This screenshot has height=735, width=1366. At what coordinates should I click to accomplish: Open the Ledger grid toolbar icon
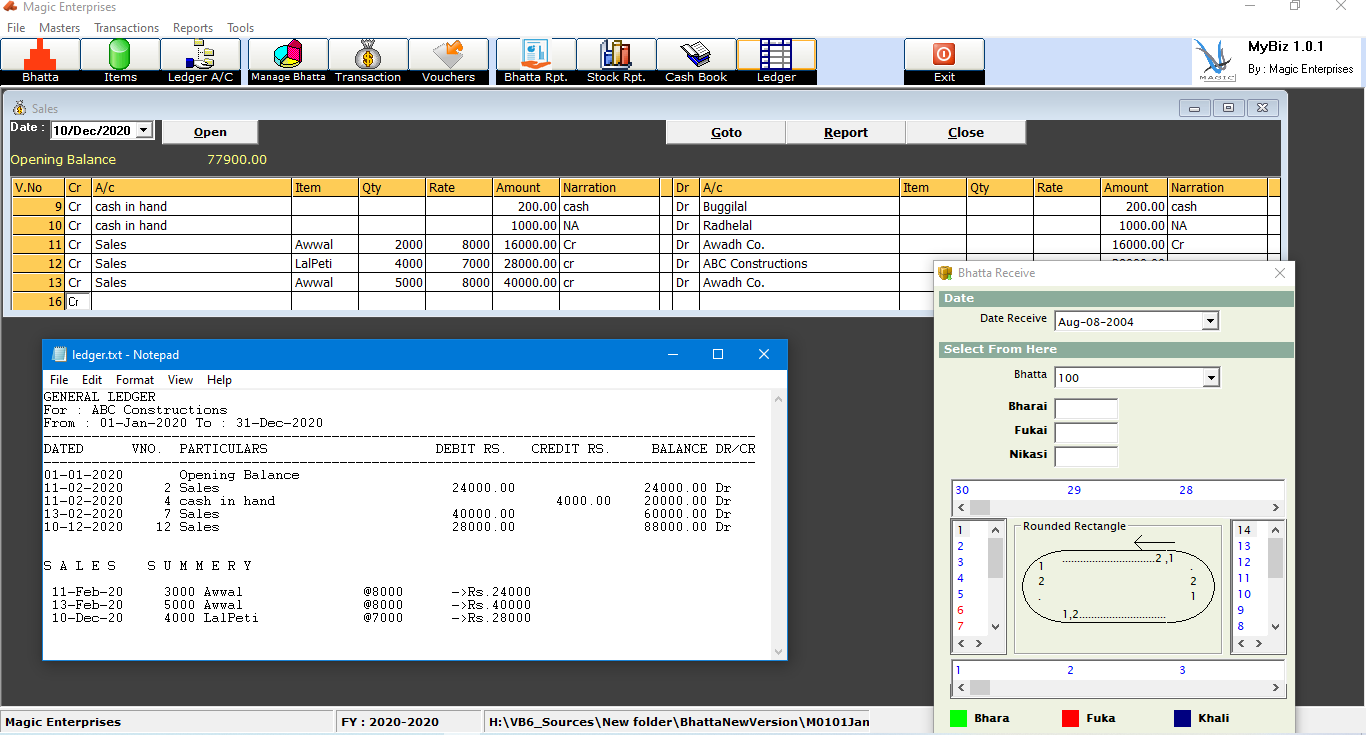pyautogui.click(x=776, y=61)
